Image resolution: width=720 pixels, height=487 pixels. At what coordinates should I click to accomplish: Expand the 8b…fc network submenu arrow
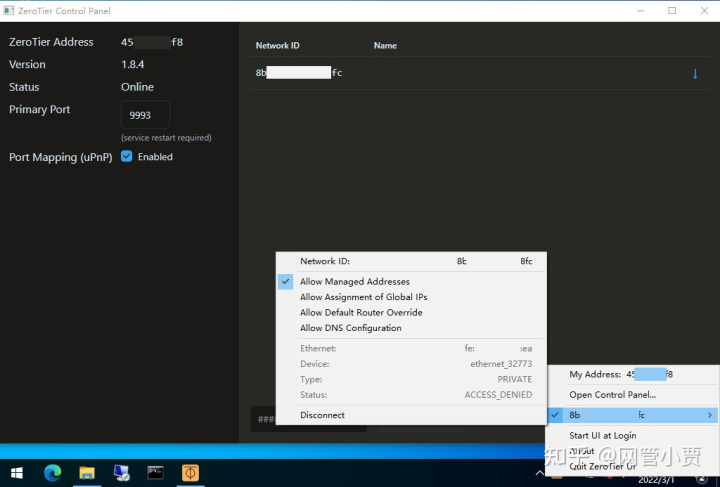[x=710, y=415]
